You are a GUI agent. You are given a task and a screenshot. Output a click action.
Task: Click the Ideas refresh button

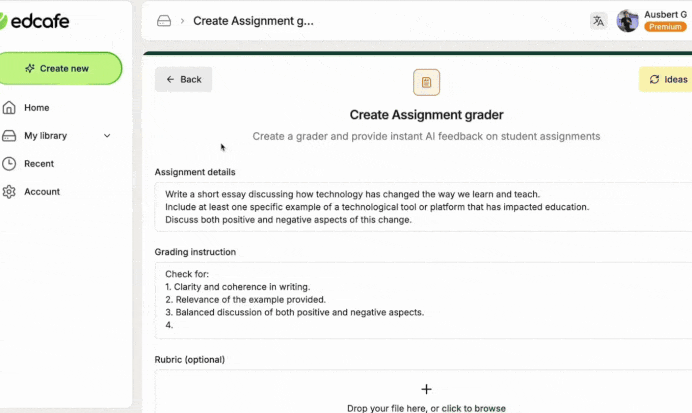click(x=666, y=79)
